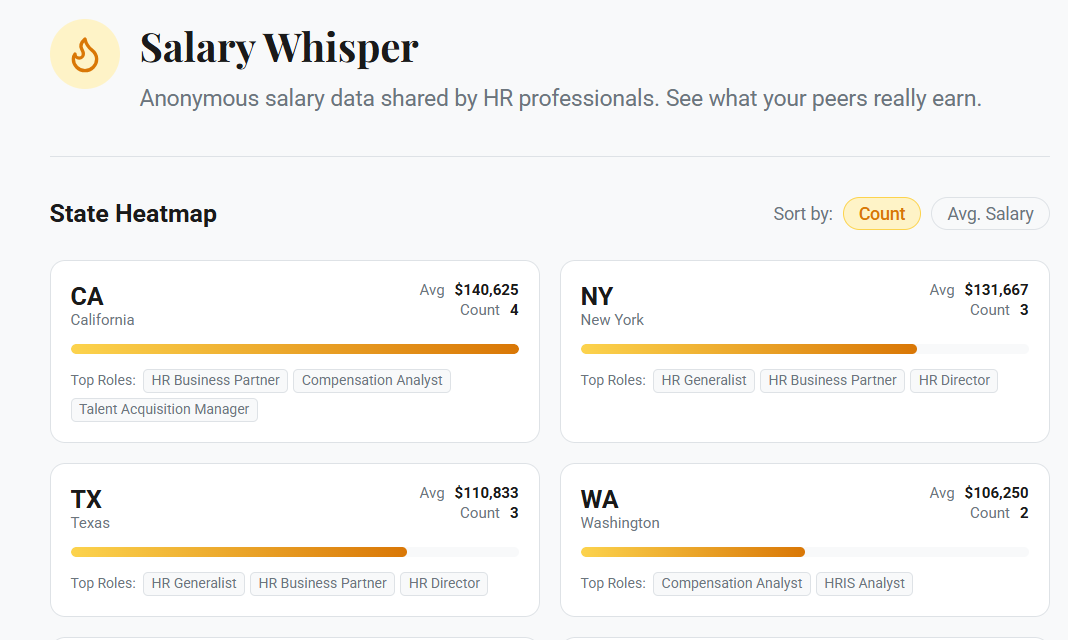Screen dimensions: 1068x640
Task: Click HRIS Analyst tag in Washington
Action: 864,583
